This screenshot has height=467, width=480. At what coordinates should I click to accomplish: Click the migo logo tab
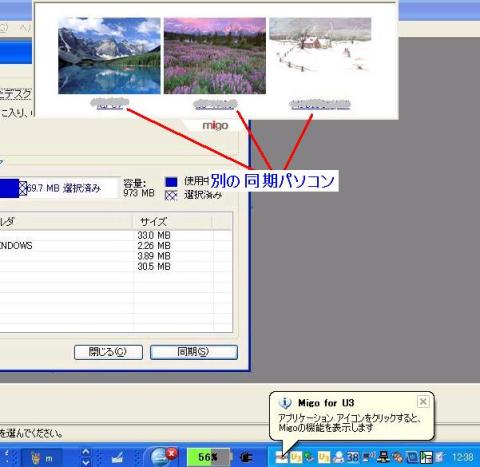(215, 126)
